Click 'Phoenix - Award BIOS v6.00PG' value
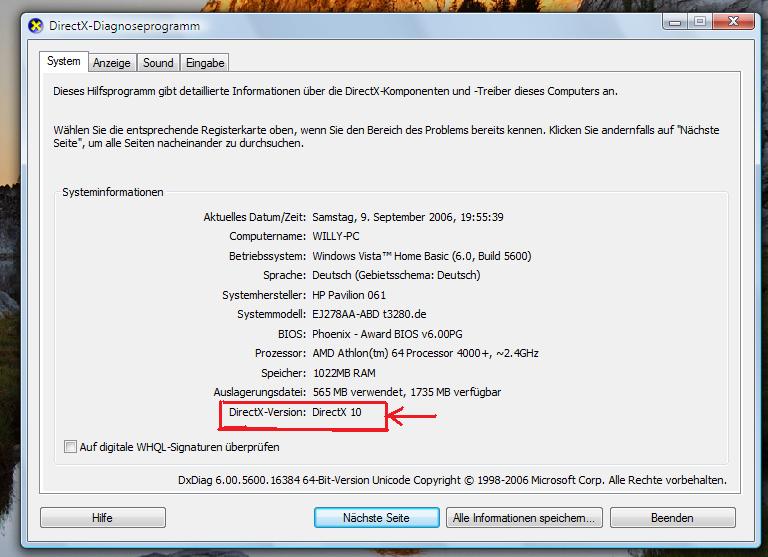 pos(387,334)
